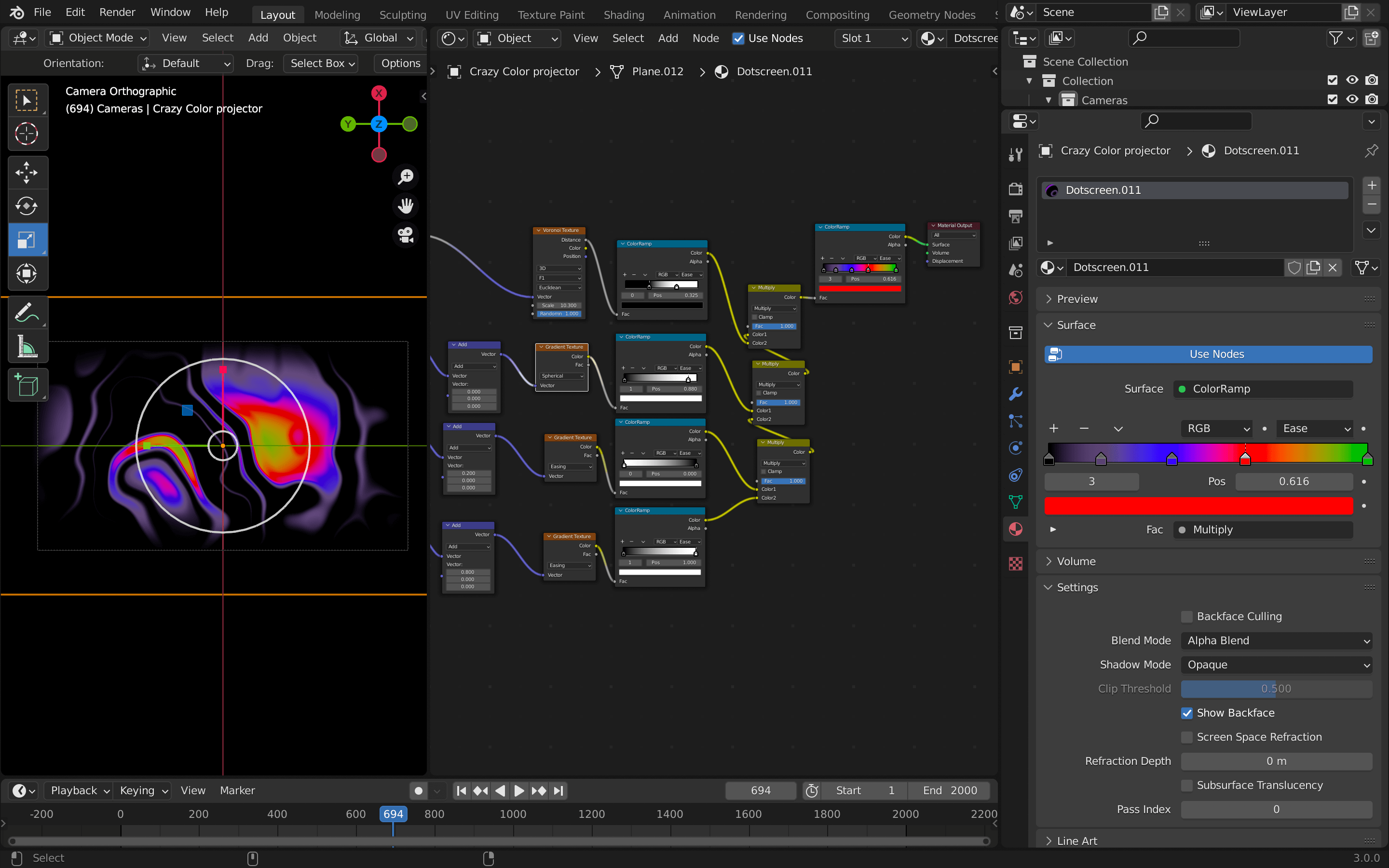Open the Blend Mode Alpha Blend dropdown
This screenshot has height=868, width=1389.
click(x=1276, y=641)
